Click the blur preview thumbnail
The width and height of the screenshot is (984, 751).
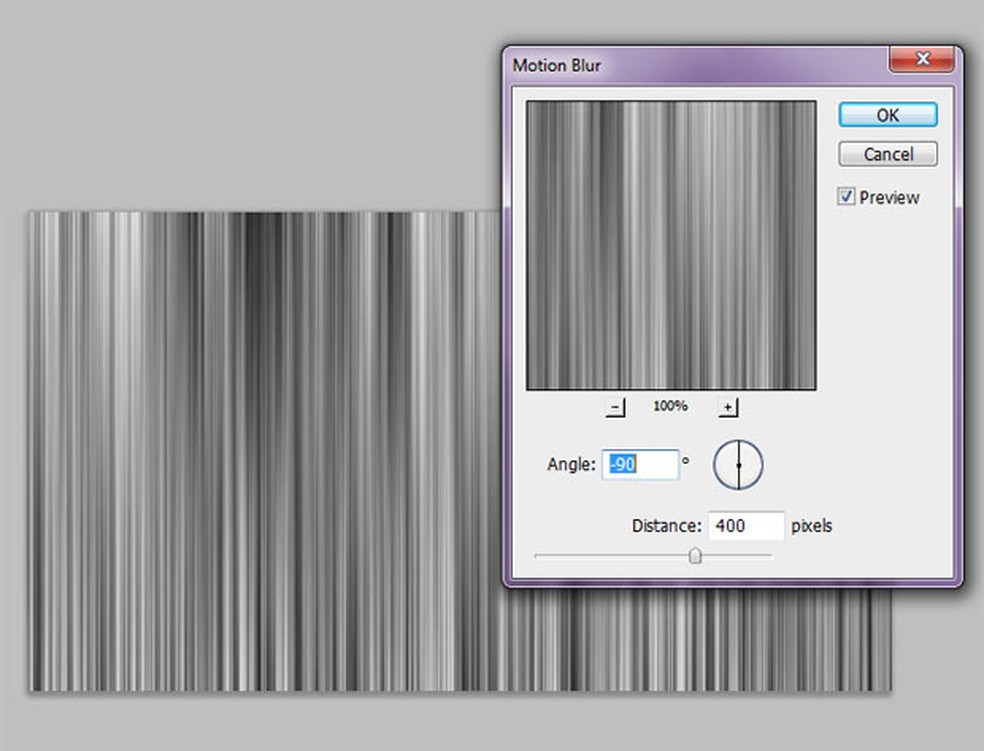671,245
